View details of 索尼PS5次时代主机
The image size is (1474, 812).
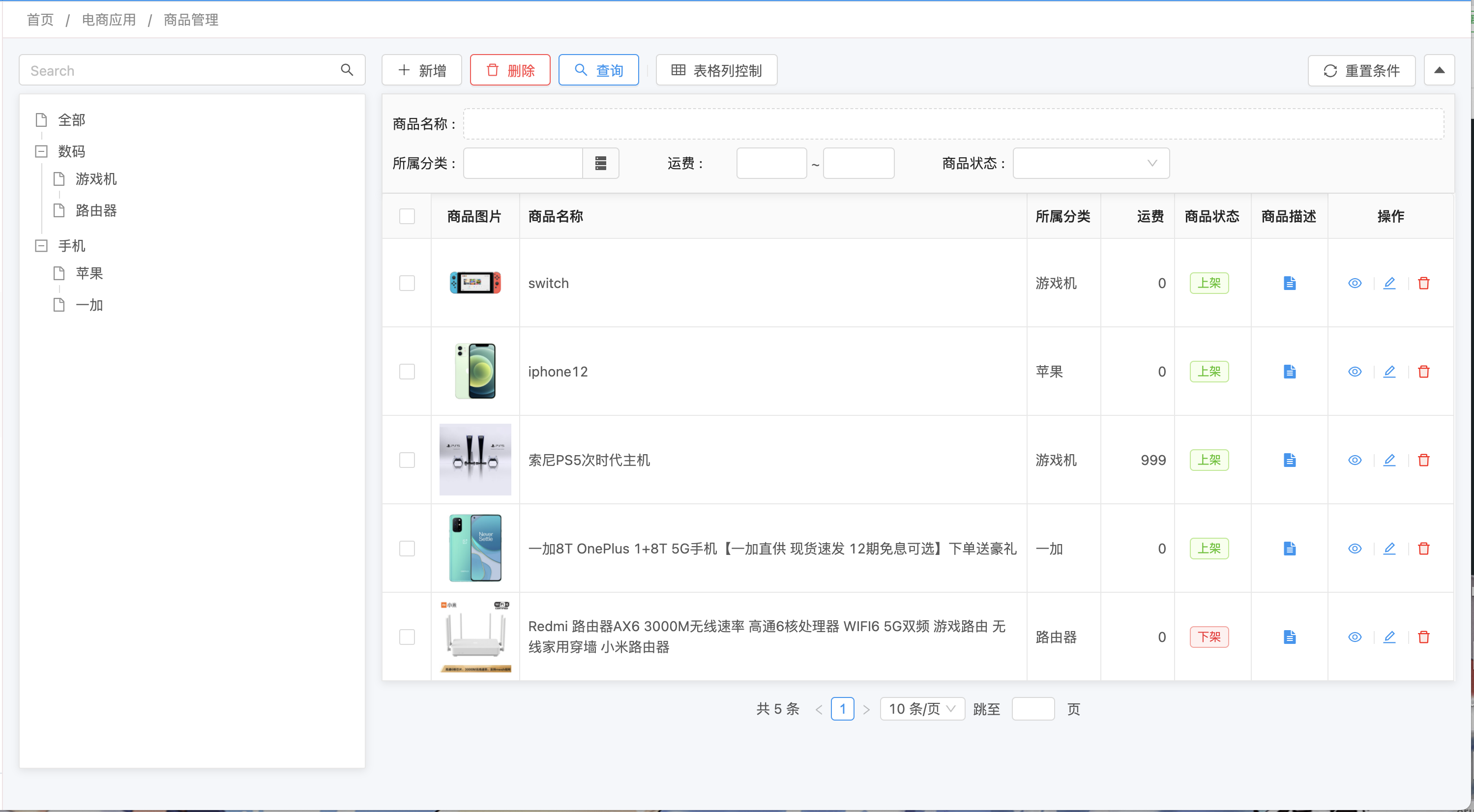(1355, 460)
